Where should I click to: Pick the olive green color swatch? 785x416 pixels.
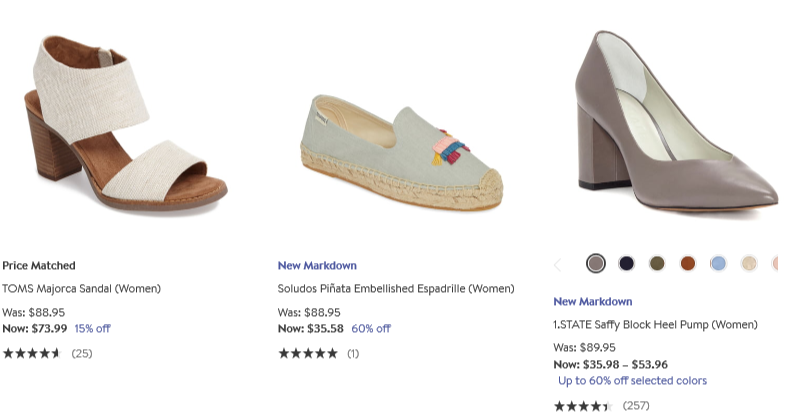pyautogui.click(x=657, y=264)
